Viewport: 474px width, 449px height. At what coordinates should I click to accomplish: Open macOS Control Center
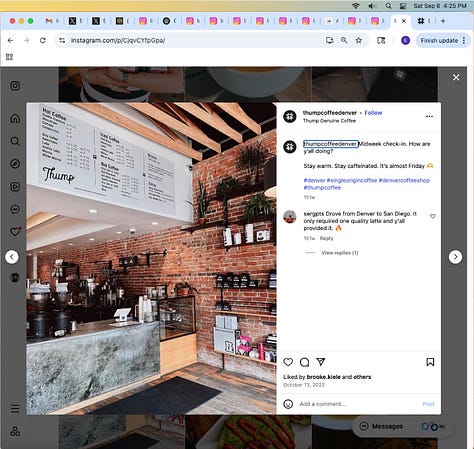coord(403,6)
